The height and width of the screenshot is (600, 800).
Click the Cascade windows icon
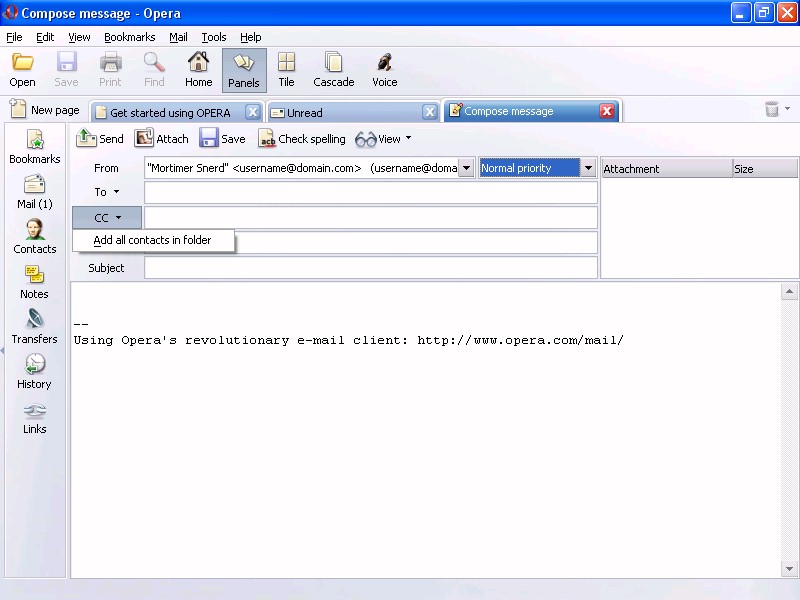tap(334, 70)
